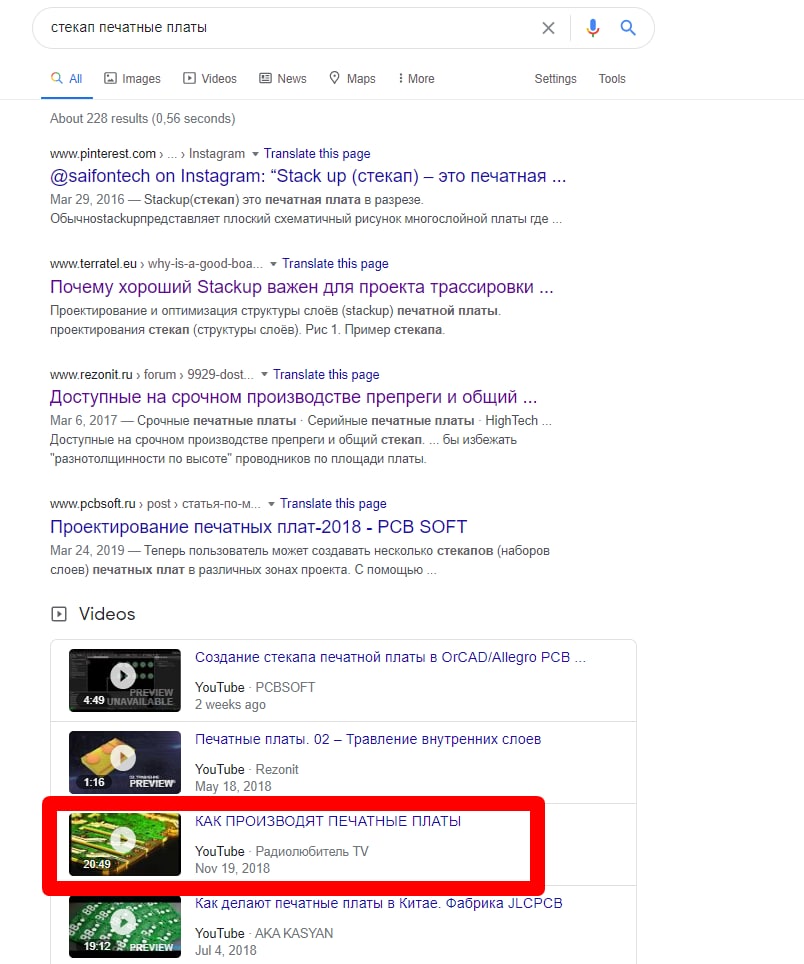The height and width of the screenshot is (964, 804).
Task: Open the @saifontech on Instagram result
Action: pos(308,176)
